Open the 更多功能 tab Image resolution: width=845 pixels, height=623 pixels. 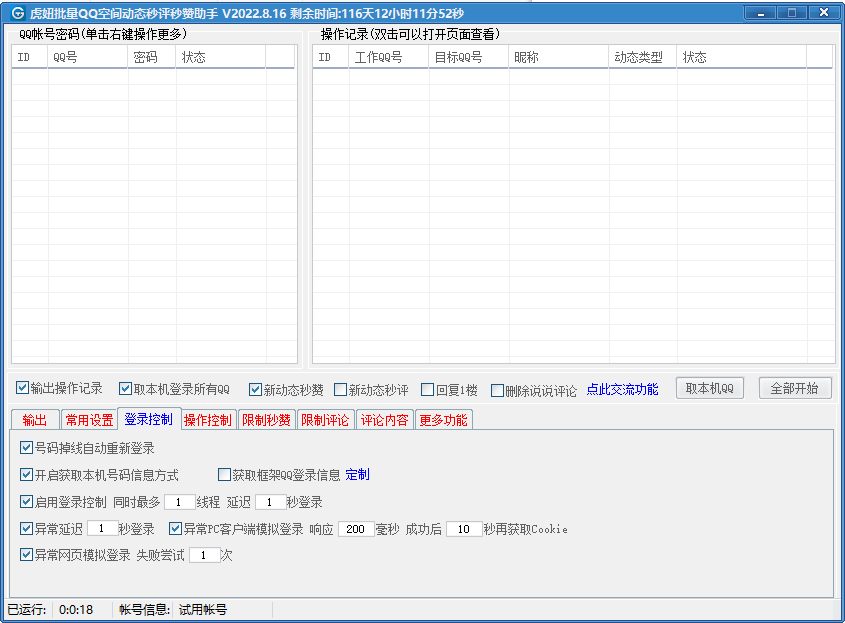(444, 420)
